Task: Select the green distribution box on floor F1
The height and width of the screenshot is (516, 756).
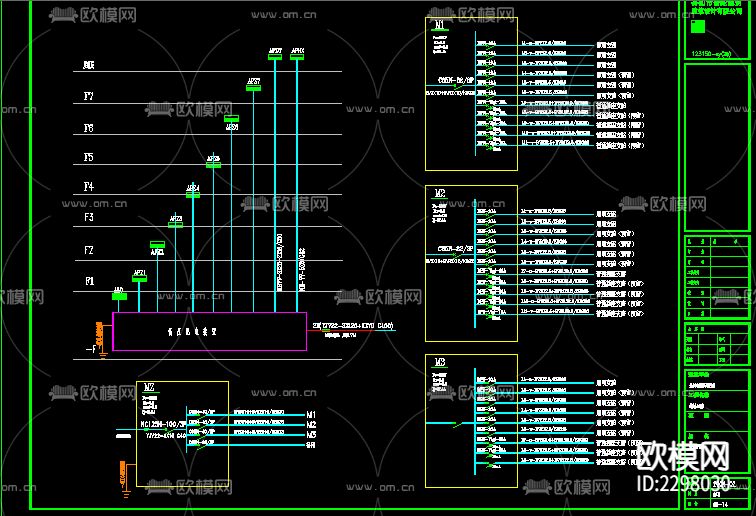Action: pos(140,279)
